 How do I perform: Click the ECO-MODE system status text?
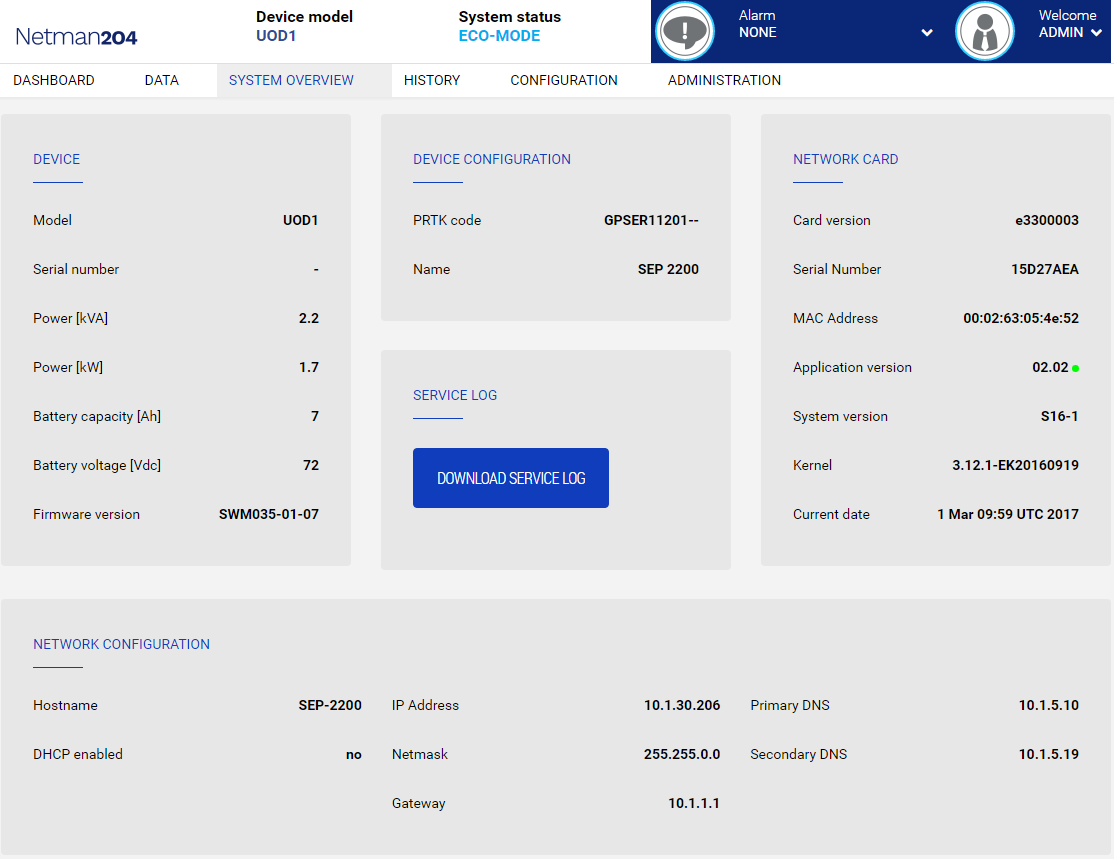(499, 36)
